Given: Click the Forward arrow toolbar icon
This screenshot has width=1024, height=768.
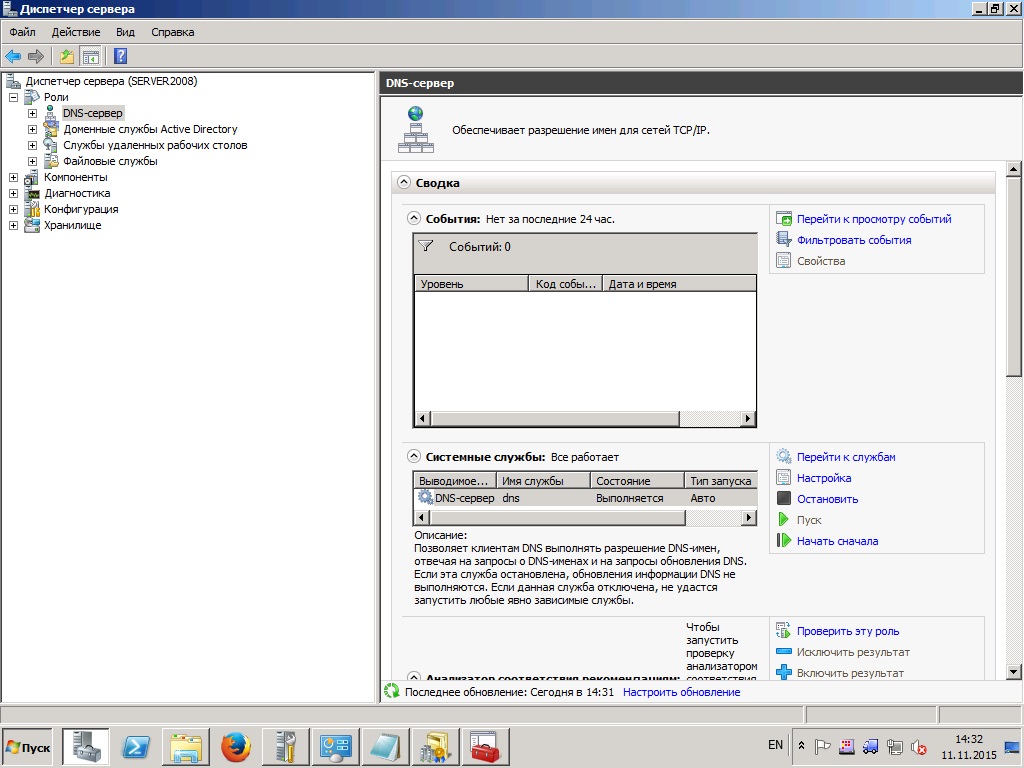Looking at the screenshot, I should (x=36, y=56).
